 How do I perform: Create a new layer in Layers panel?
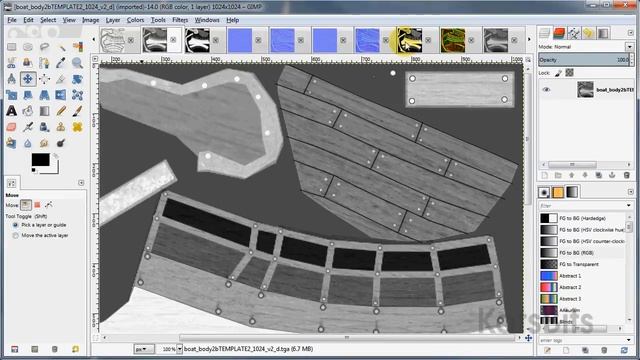coord(544,175)
